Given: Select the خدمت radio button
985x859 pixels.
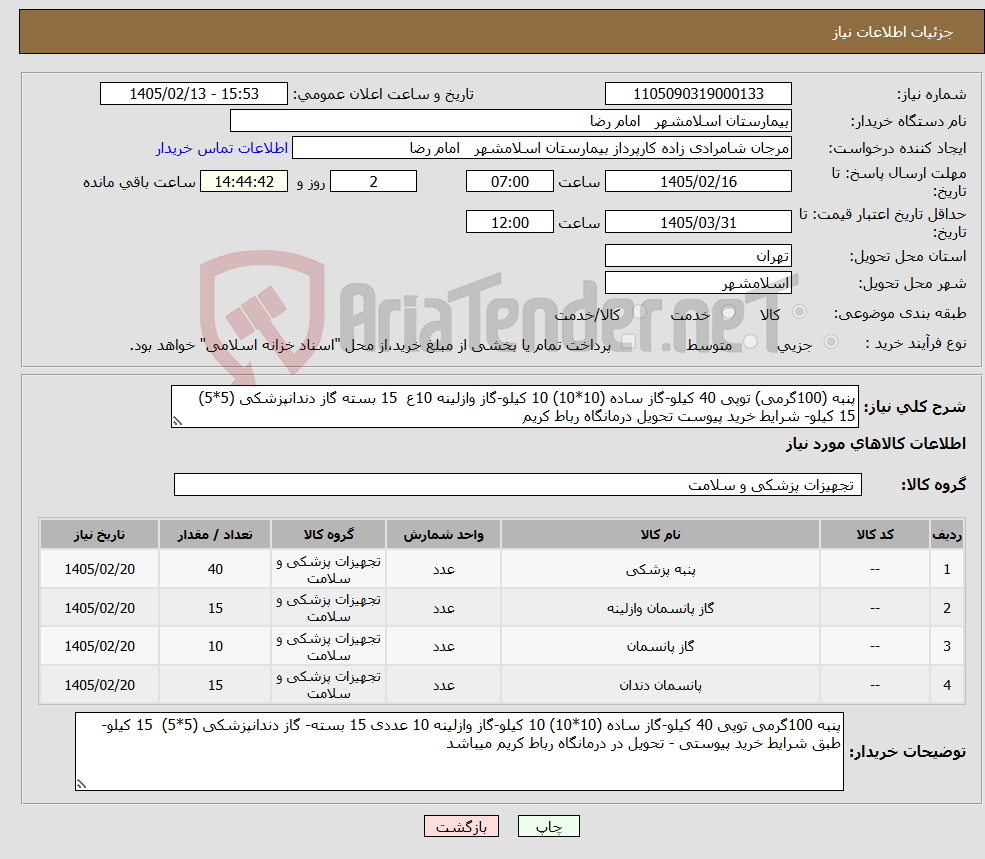Looking at the screenshot, I should tap(728, 312).
